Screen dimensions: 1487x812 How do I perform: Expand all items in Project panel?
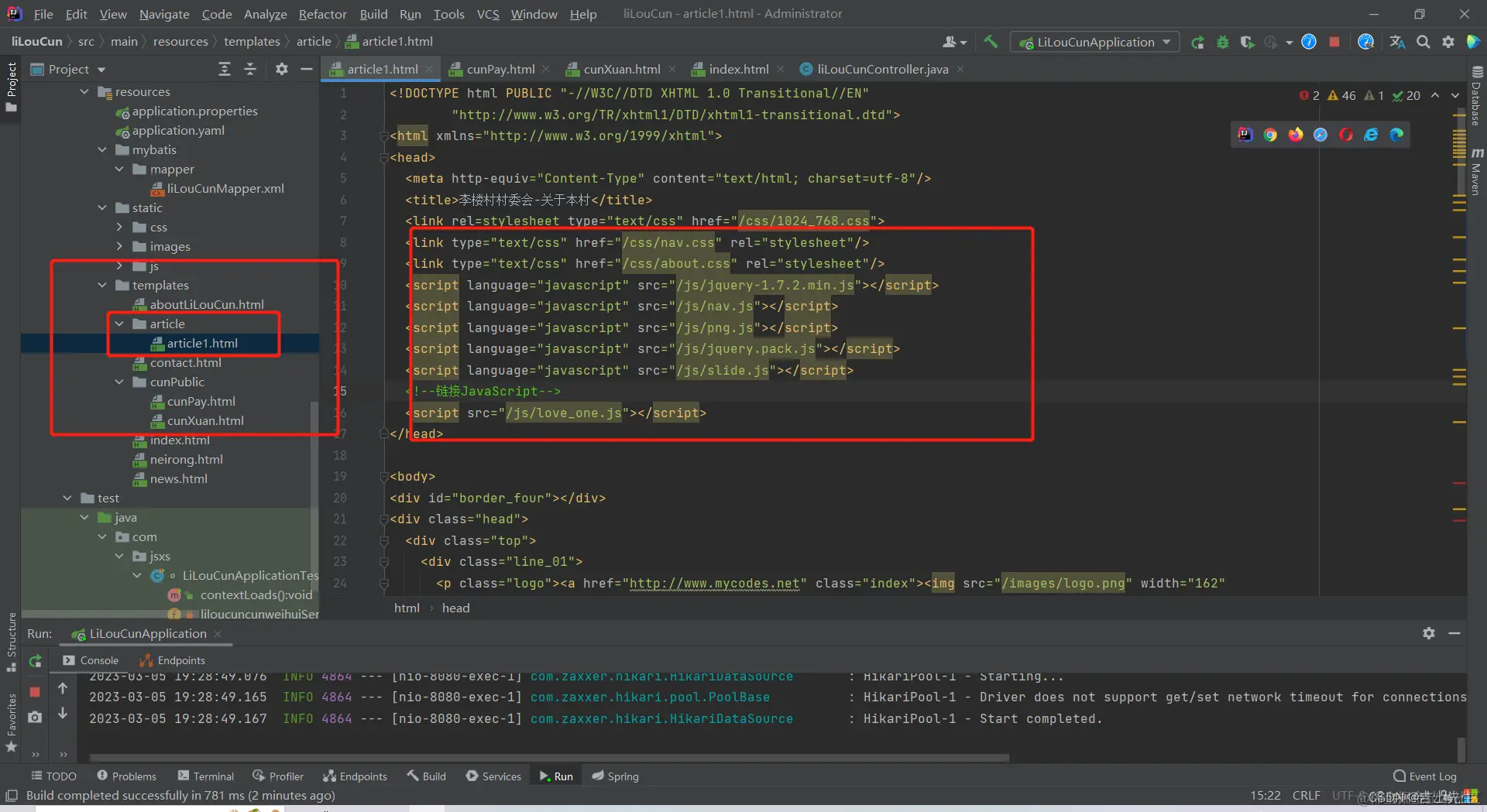point(225,69)
